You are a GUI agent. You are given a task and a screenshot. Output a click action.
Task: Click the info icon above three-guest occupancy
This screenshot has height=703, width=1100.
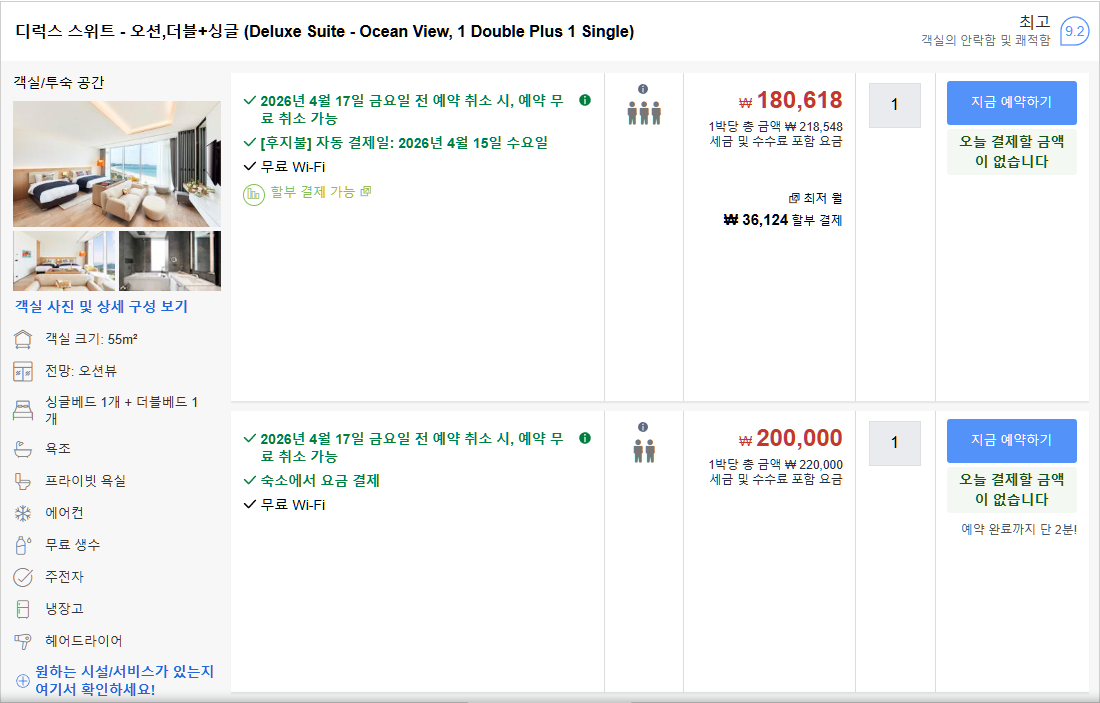(x=643, y=89)
